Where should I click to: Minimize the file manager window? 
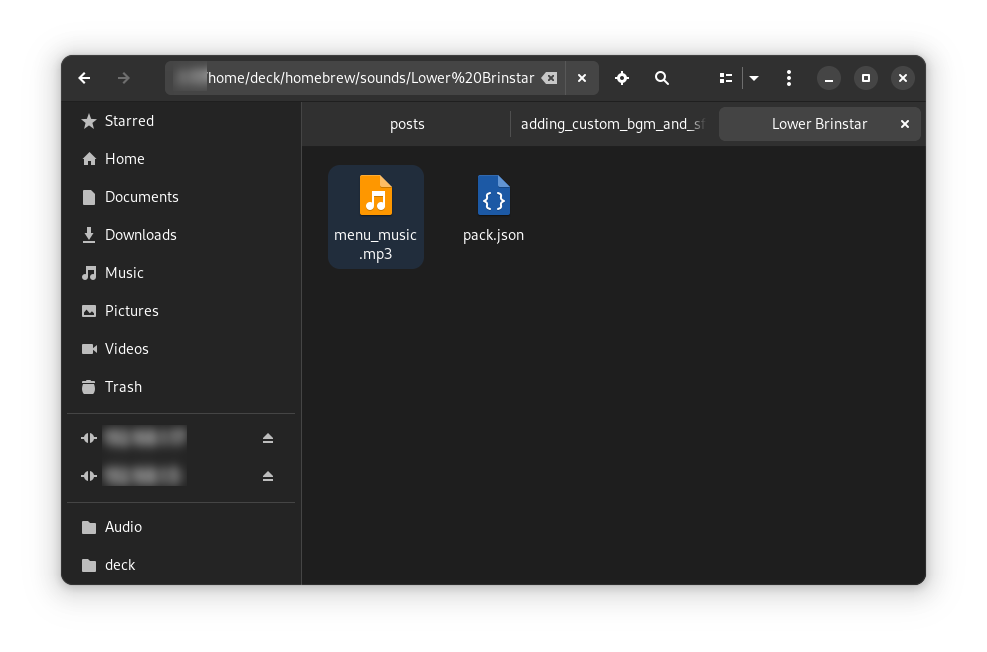point(829,78)
